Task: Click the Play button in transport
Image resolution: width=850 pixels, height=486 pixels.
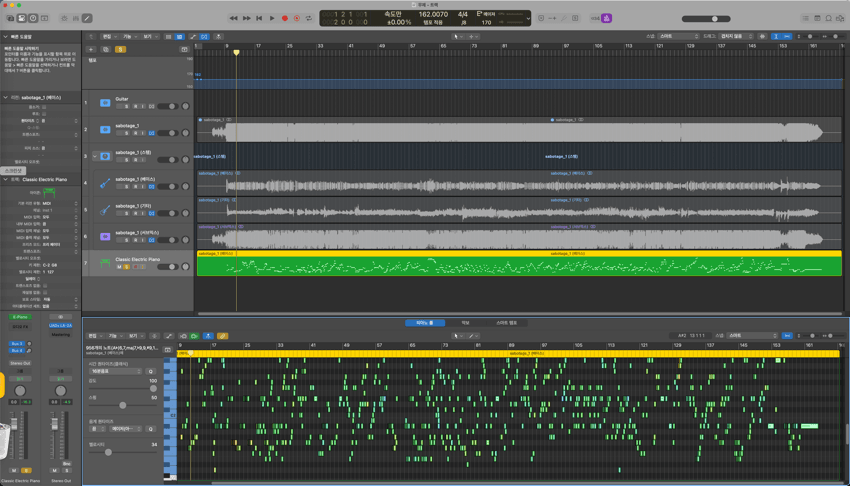Action: pos(271,18)
